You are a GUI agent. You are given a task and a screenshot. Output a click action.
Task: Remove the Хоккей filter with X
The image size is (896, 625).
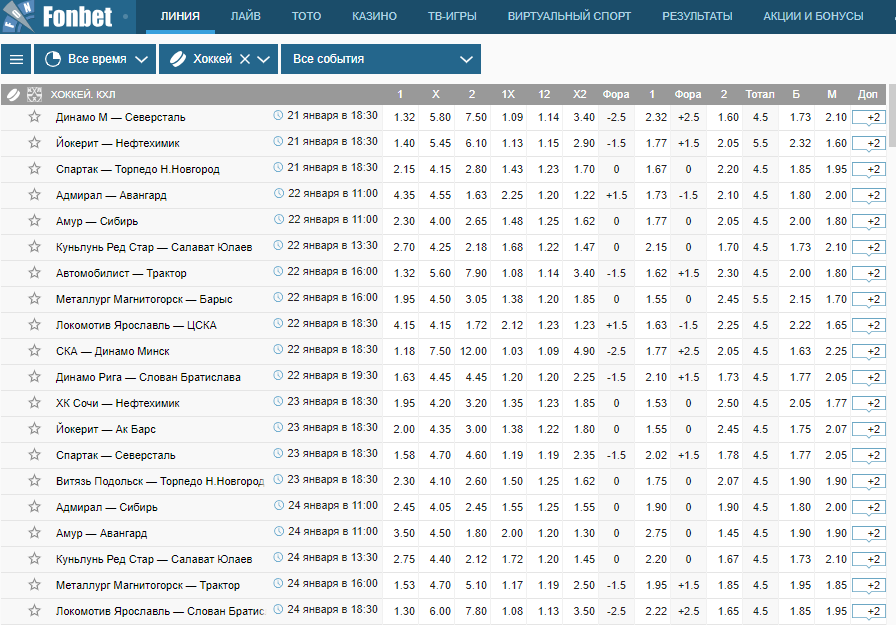click(245, 59)
